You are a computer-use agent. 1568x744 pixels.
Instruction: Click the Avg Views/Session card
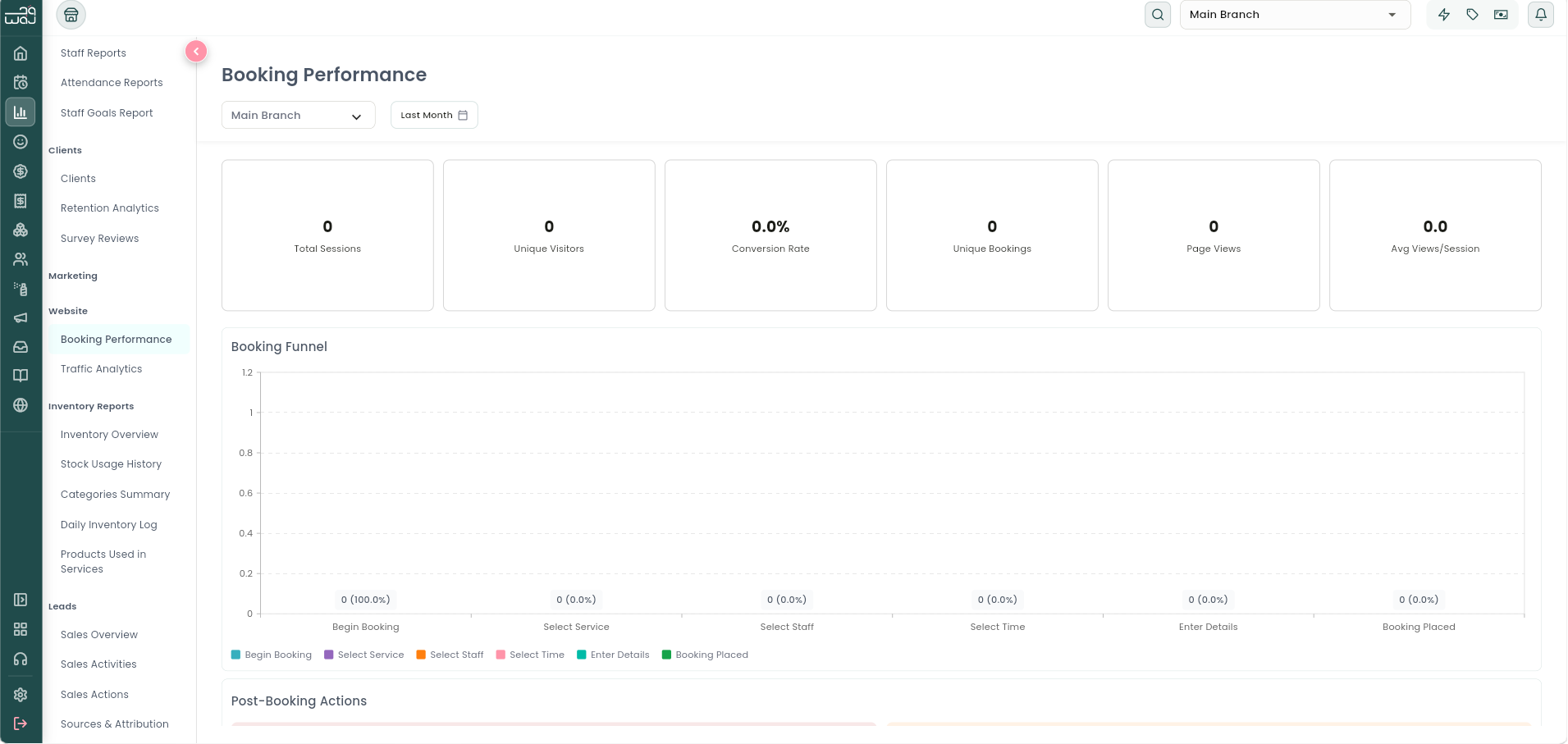tap(1435, 235)
